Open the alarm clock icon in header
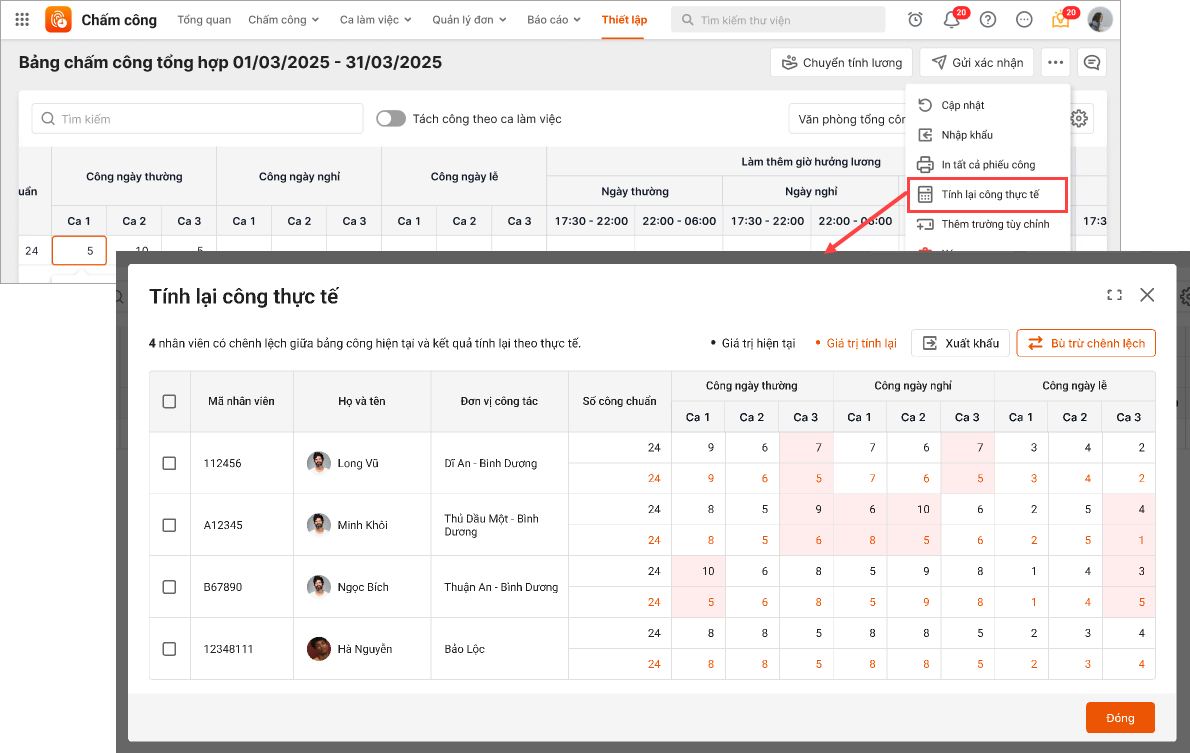The height and width of the screenshot is (753, 1190). 915,20
